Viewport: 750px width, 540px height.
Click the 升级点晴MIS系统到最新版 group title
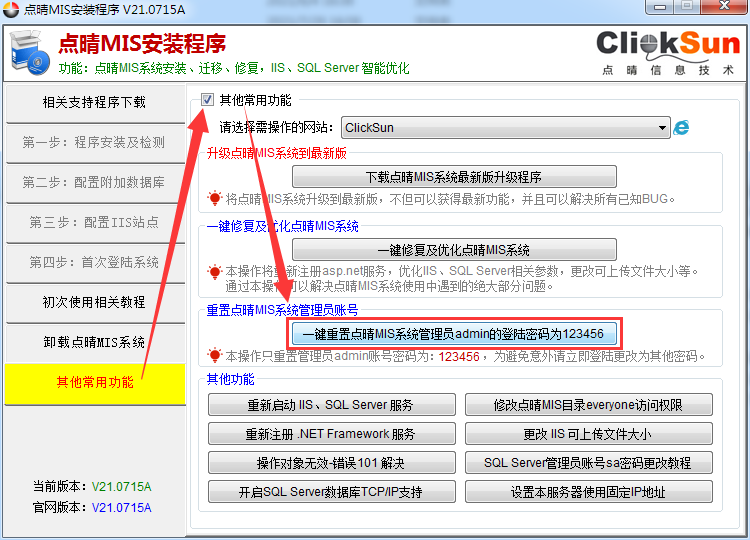click(x=276, y=154)
